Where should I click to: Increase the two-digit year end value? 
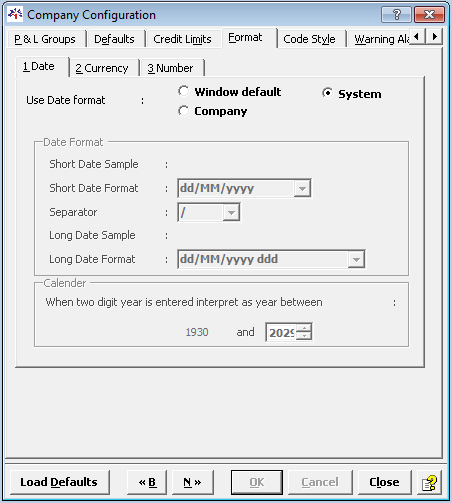coord(304,328)
